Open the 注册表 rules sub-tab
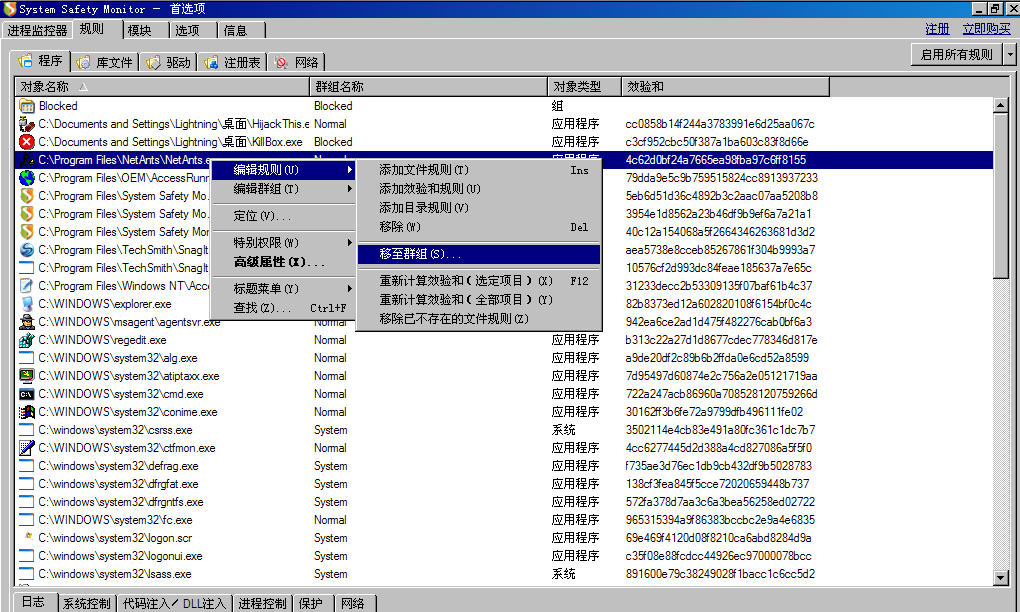Image resolution: width=1020 pixels, height=612 pixels. pos(232,62)
